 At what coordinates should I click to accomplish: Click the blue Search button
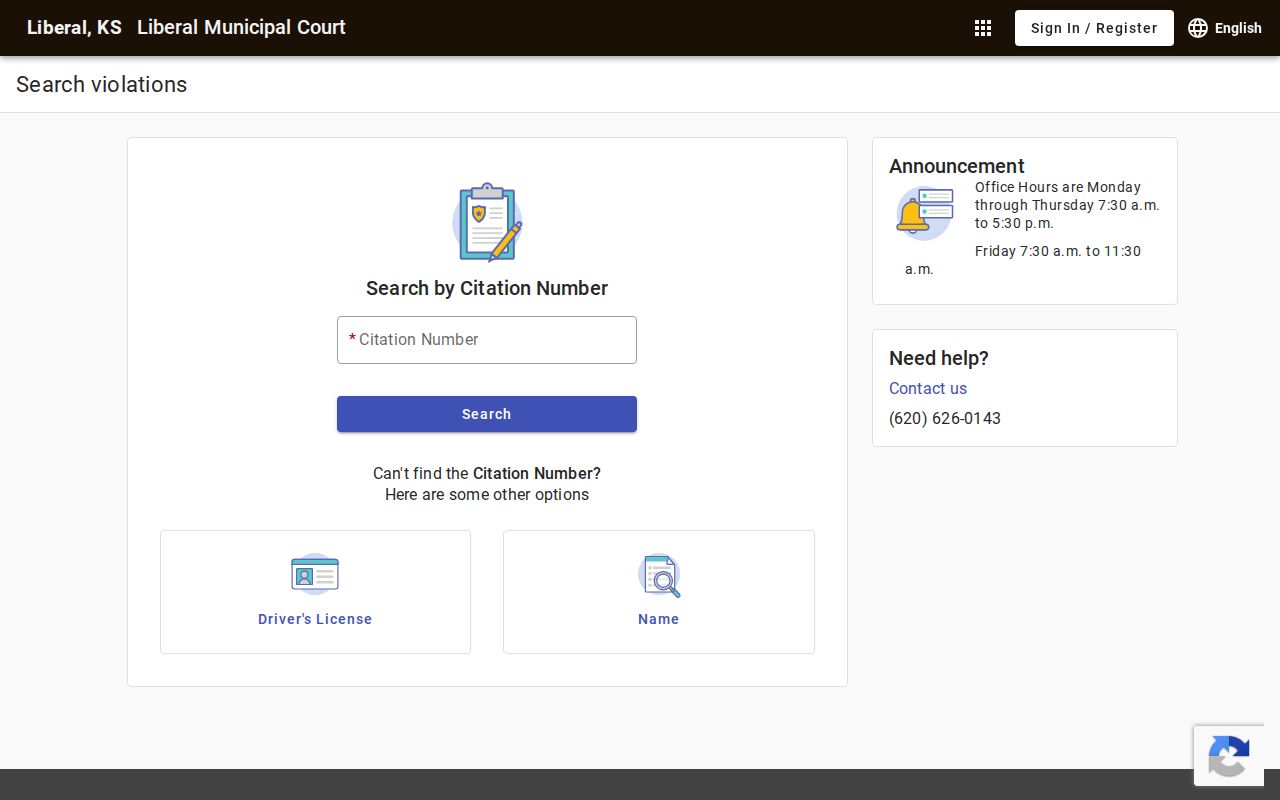[487, 414]
